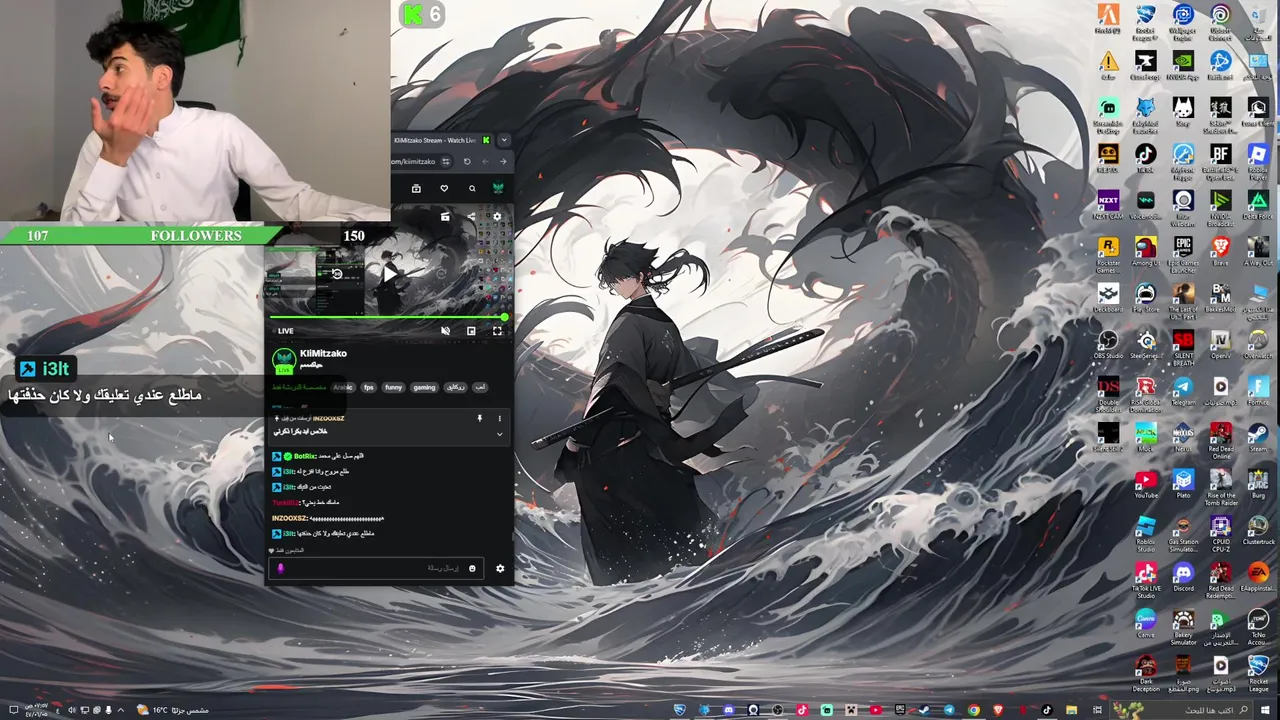Launch A Way Out shortcut
The height and width of the screenshot is (720, 1280).
pos(1258,251)
